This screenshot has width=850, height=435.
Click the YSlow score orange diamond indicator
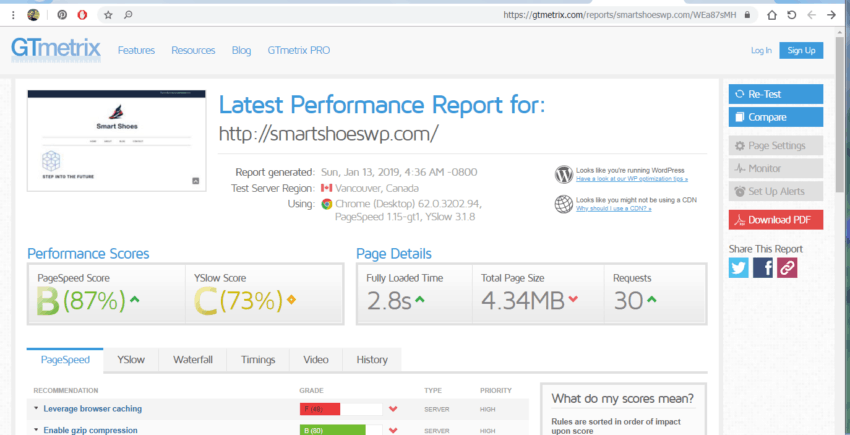(291, 299)
